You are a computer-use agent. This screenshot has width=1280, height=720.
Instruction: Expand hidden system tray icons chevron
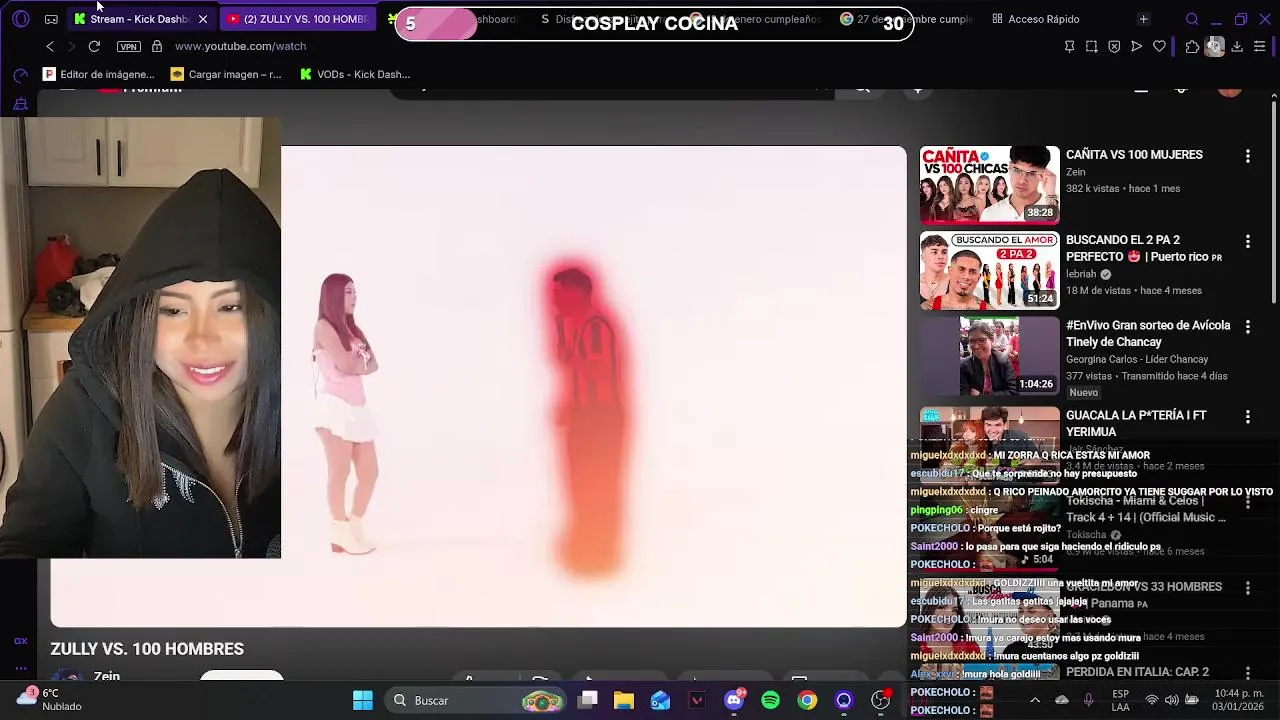coord(1035,700)
